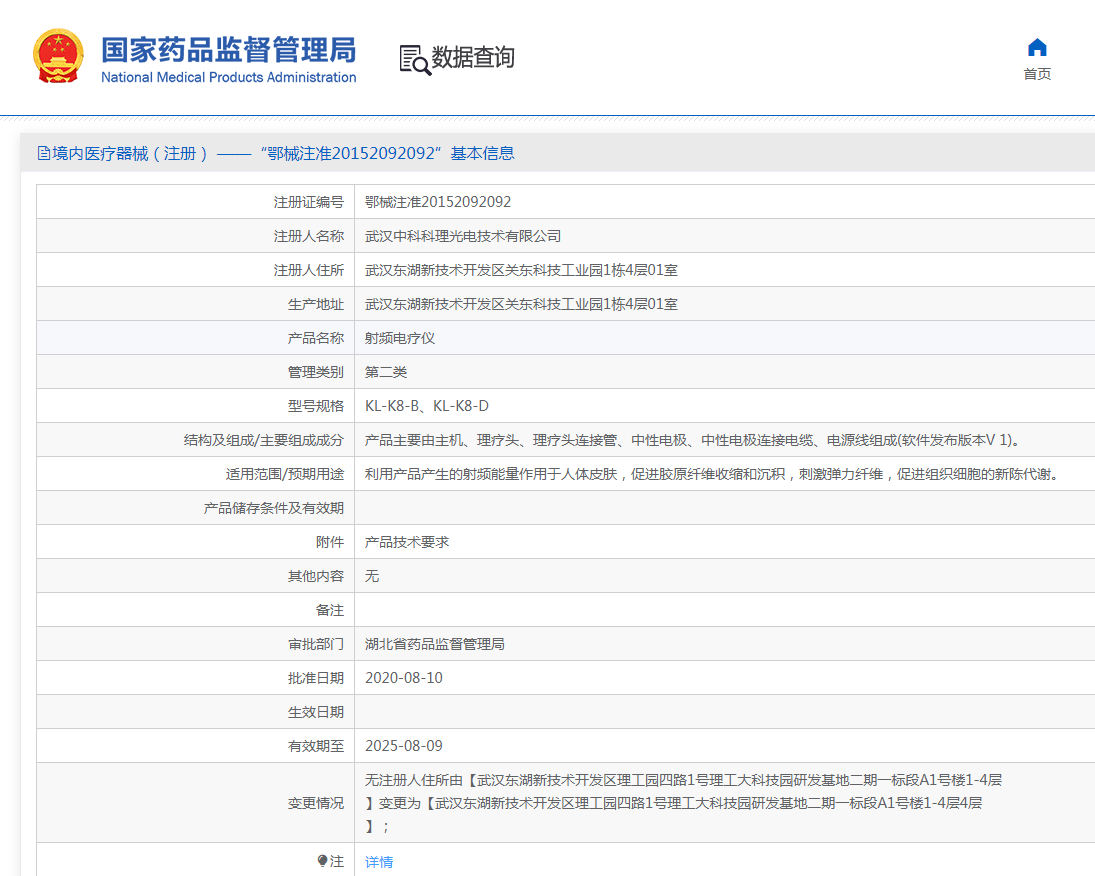The image size is (1095, 876).
Task: Select the 产品名称 row label
Action: point(316,338)
